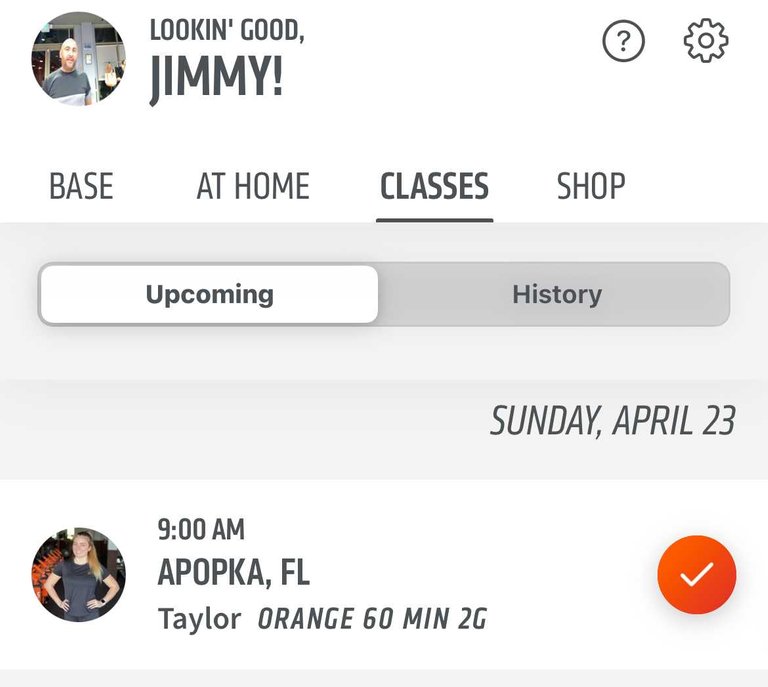Screen dimensions: 768x687
Task: Open the user profile photo
Action: click(x=78, y=59)
